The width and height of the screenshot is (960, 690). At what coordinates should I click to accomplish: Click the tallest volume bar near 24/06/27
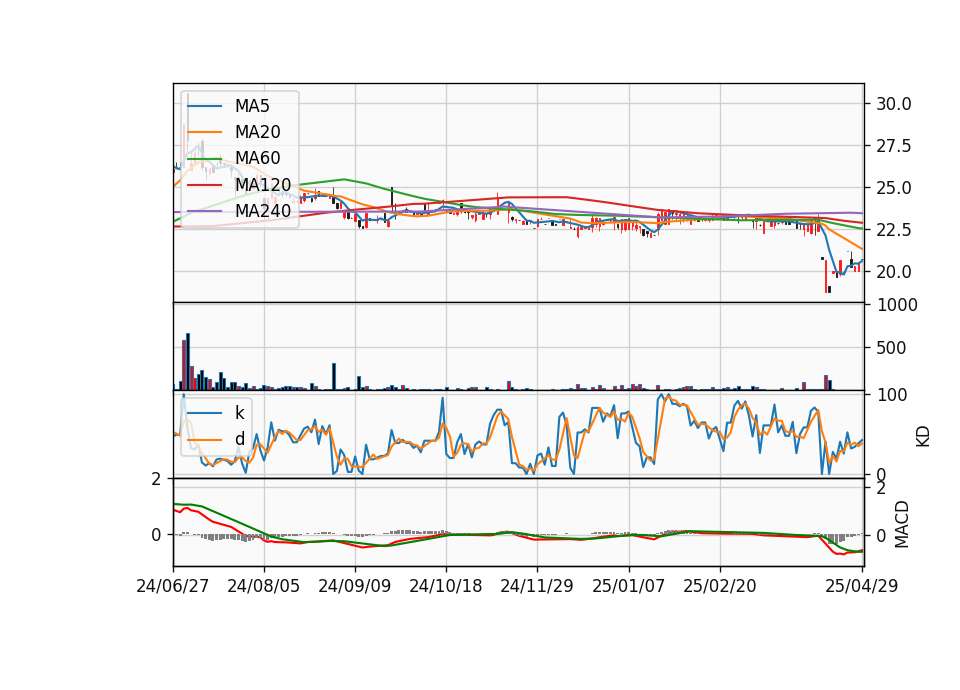(x=188, y=362)
